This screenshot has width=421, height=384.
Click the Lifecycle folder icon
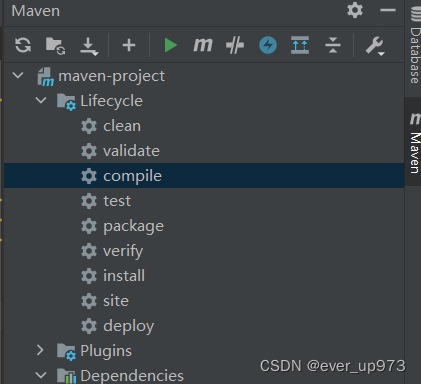pyautogui.click(x=66, y=102)
